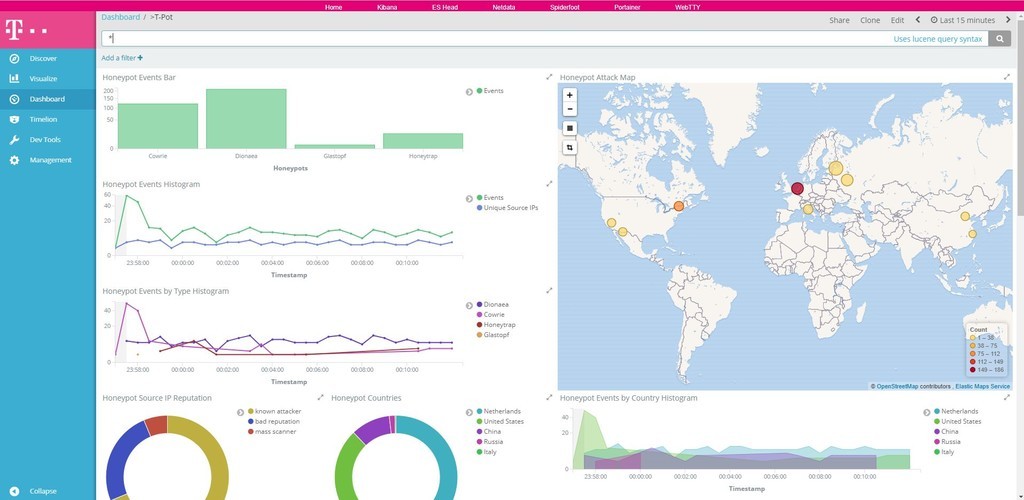1024x500 pixels.
Task: Toggle mass scanner legend entry
Action: [x=272, y=431]
